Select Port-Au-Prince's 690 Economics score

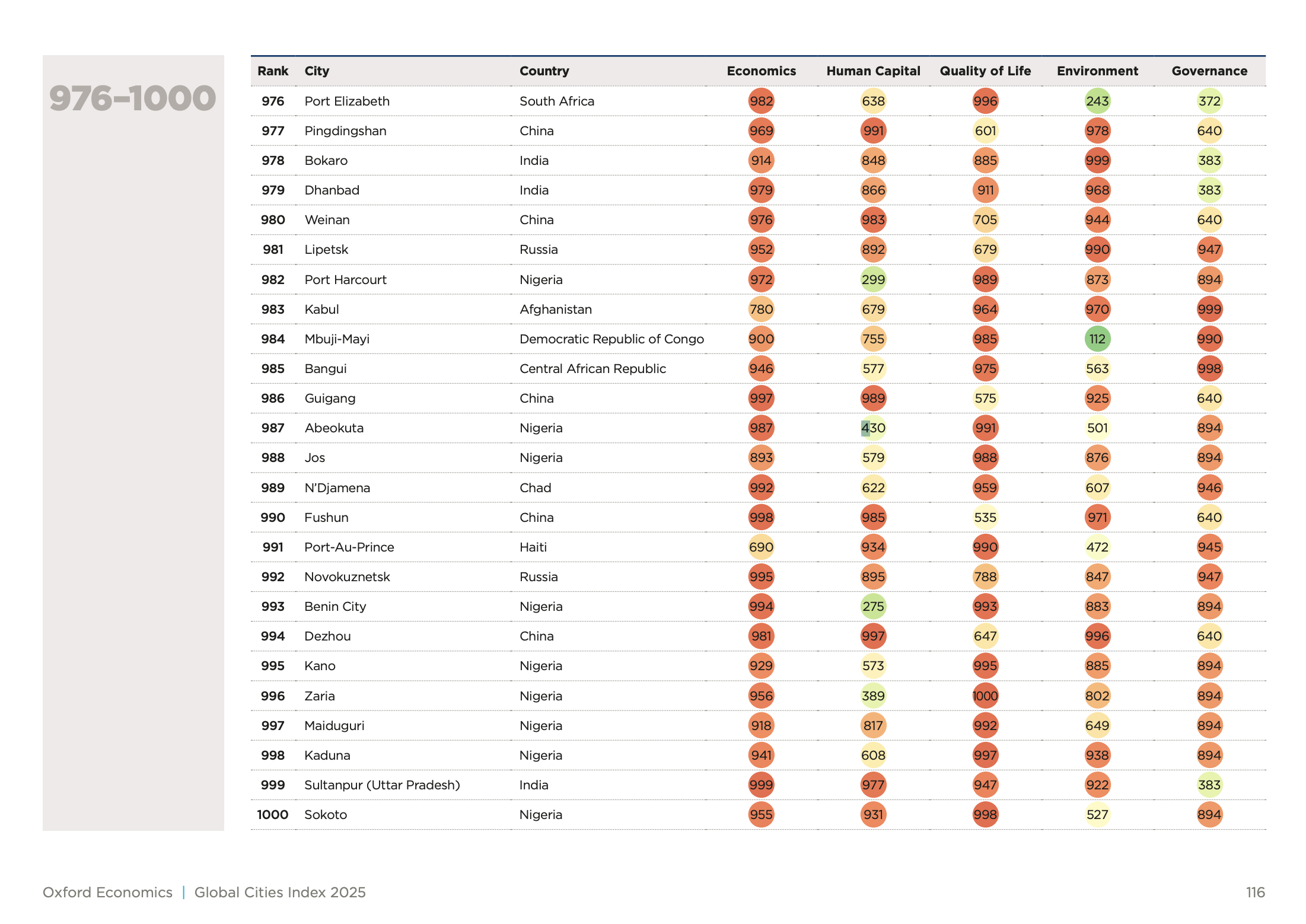point(761,547)
